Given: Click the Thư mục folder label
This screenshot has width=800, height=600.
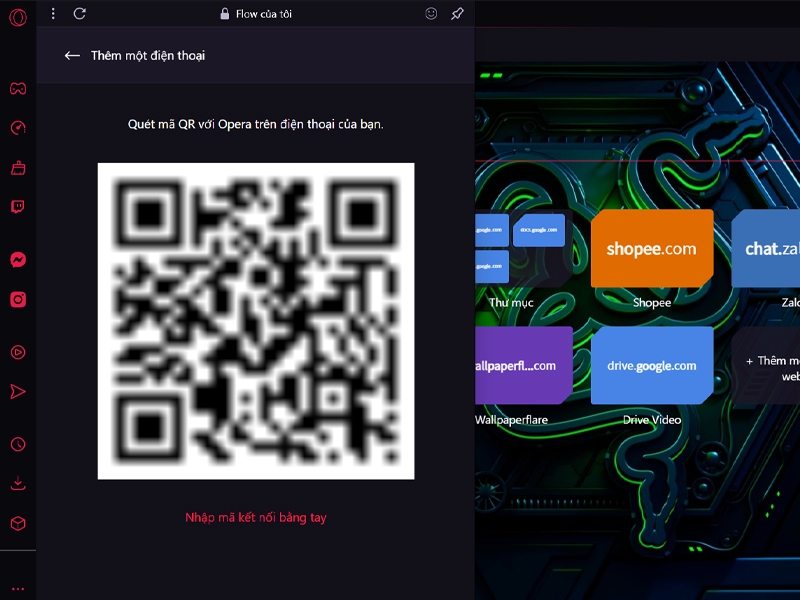Looking at the screenshot, I should click(x=511, y=303).
